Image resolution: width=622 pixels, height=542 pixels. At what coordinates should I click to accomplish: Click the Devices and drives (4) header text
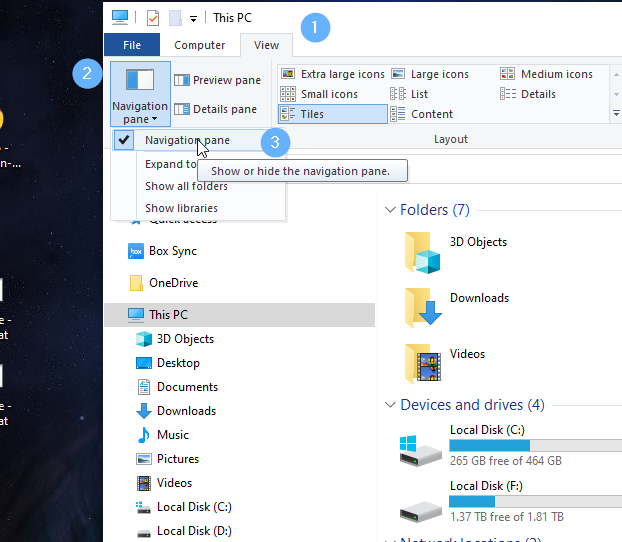click(x=472, y=405)
